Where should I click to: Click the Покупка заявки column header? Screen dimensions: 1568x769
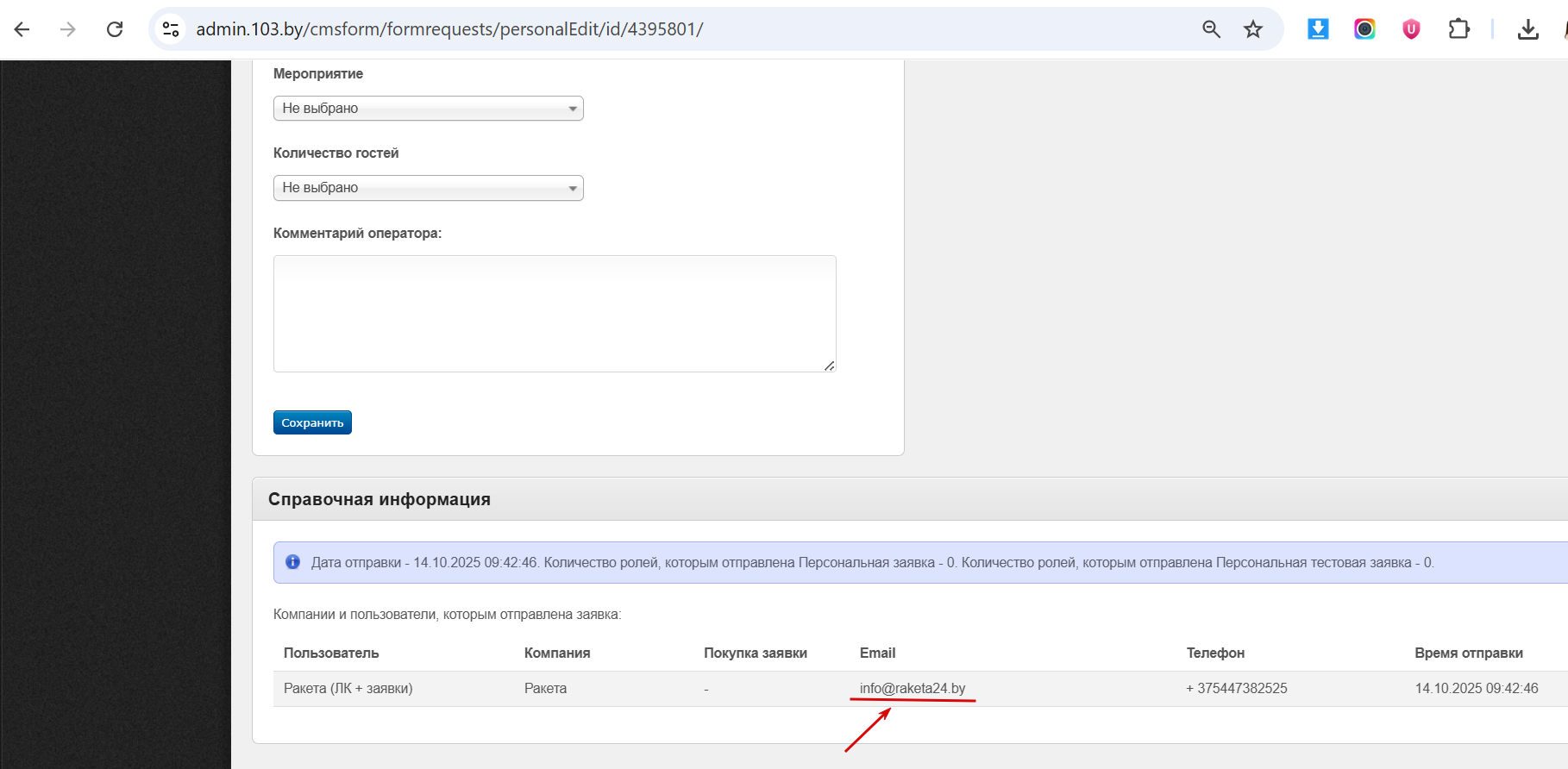point(756,653)
